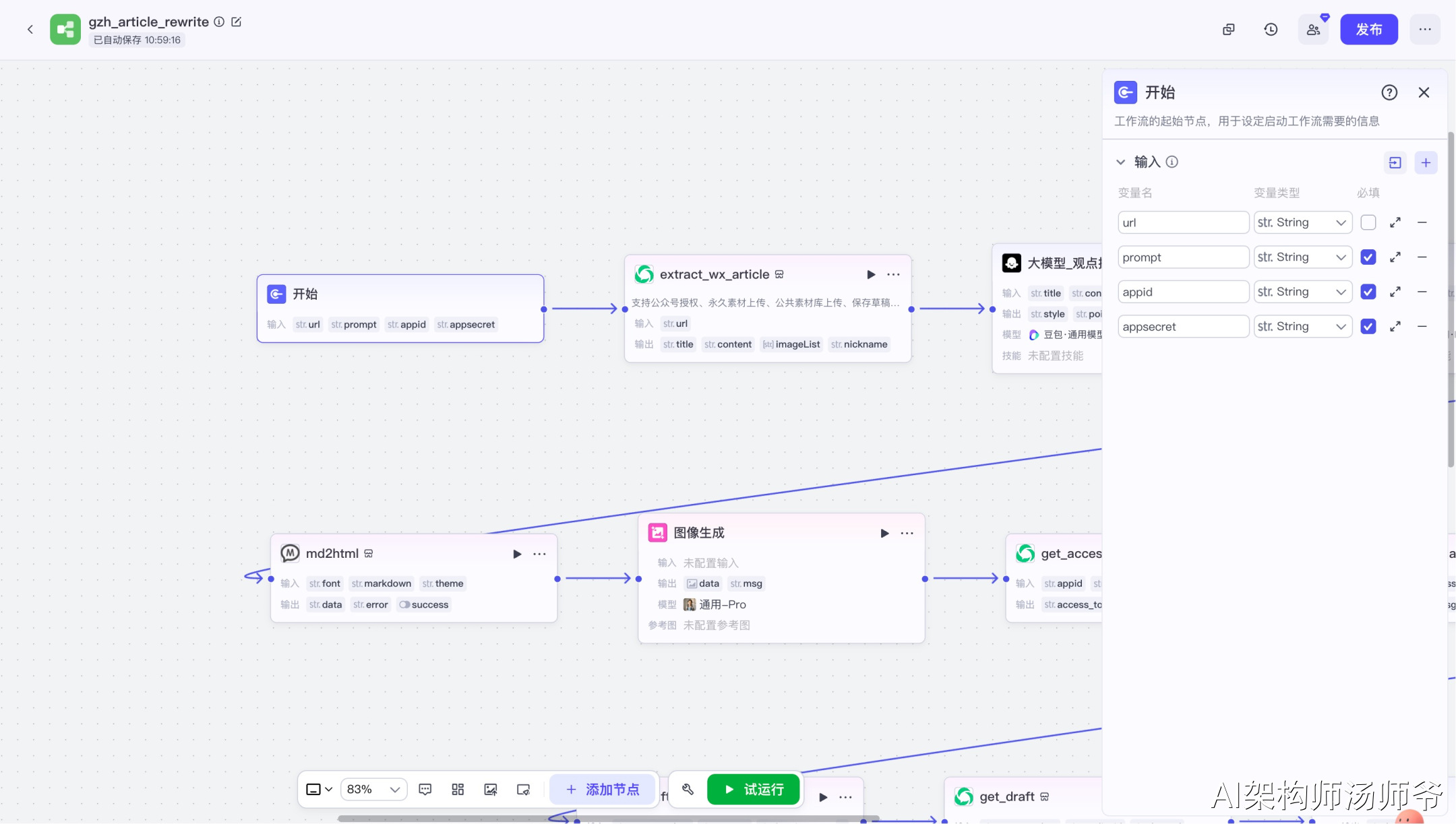Click the 试运行 test run button
Screen dimensions: 1456x824
coord(754,789)
